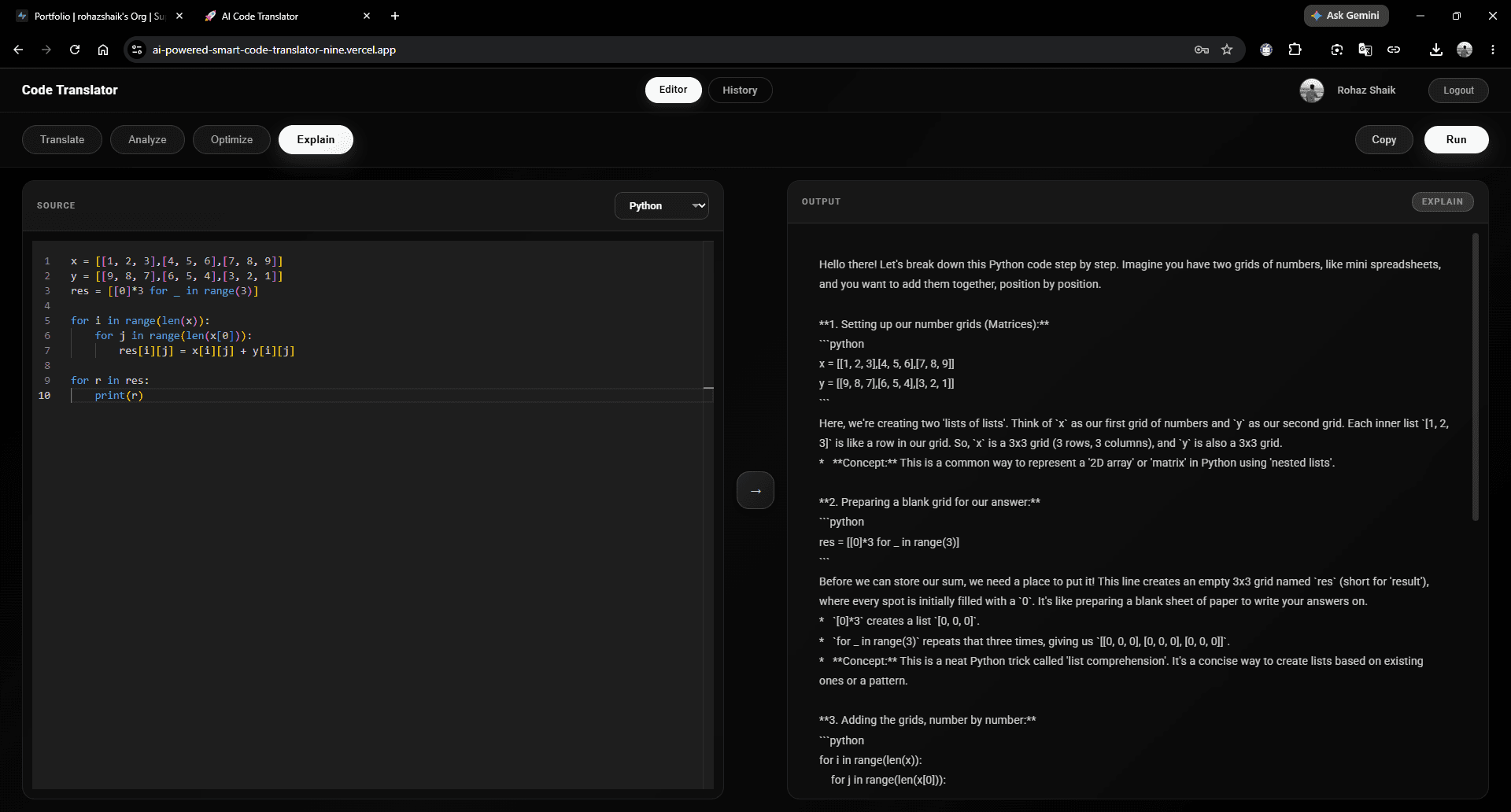The height and width of the screenshot is (812, 1511).
Task: Click the Copy button
Action: (1384, 139)
